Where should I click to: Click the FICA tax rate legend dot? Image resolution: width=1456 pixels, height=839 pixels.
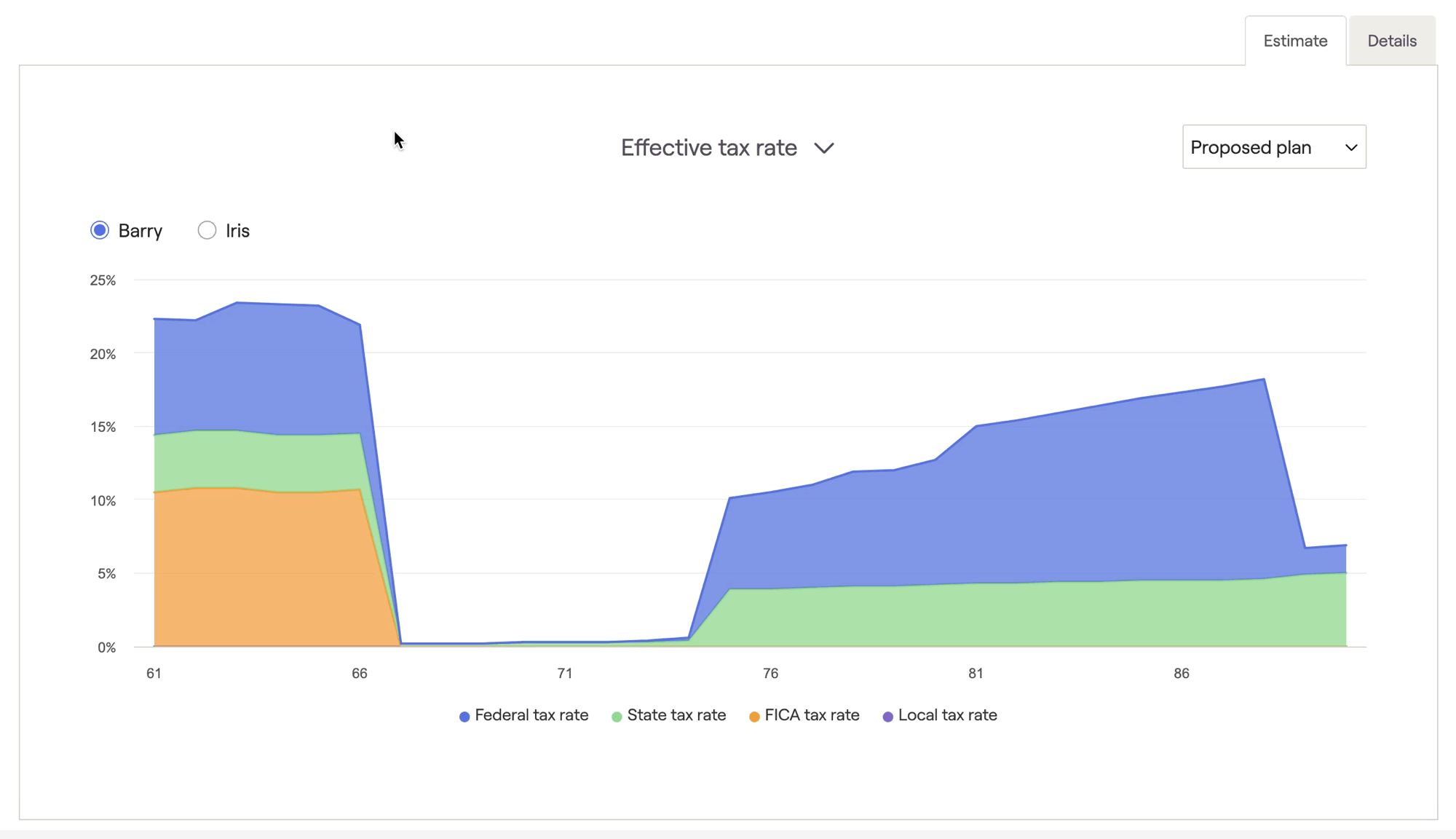754,717
